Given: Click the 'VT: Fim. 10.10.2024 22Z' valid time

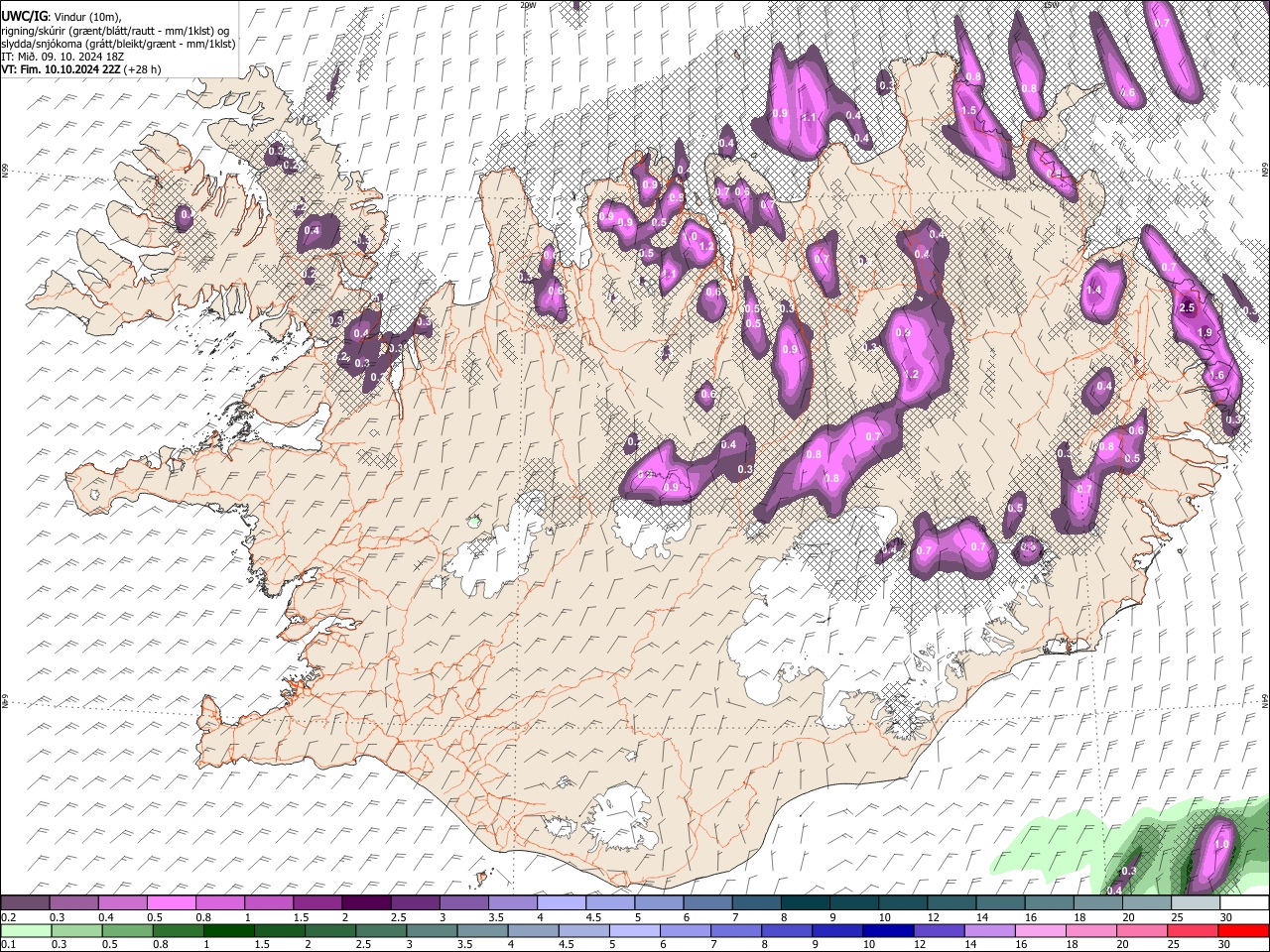Looking at the screenshot, I should [62, 69].
